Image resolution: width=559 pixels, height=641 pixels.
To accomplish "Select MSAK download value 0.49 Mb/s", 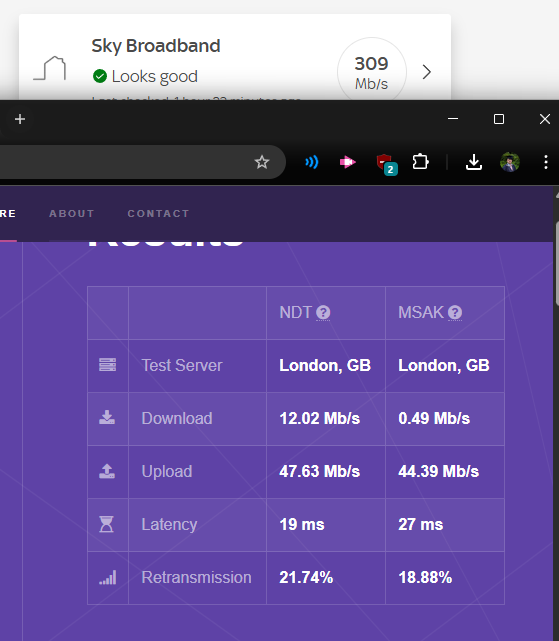I will point(434,418).
